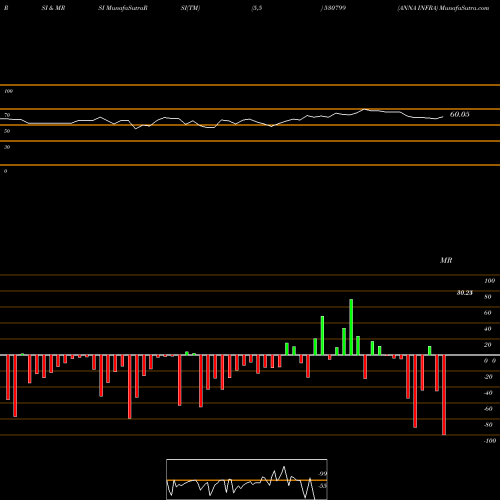Click the RSI mini chart thumbnail at bottom
The width and height of the screenshot is (500, 500).
pos(247,479)
